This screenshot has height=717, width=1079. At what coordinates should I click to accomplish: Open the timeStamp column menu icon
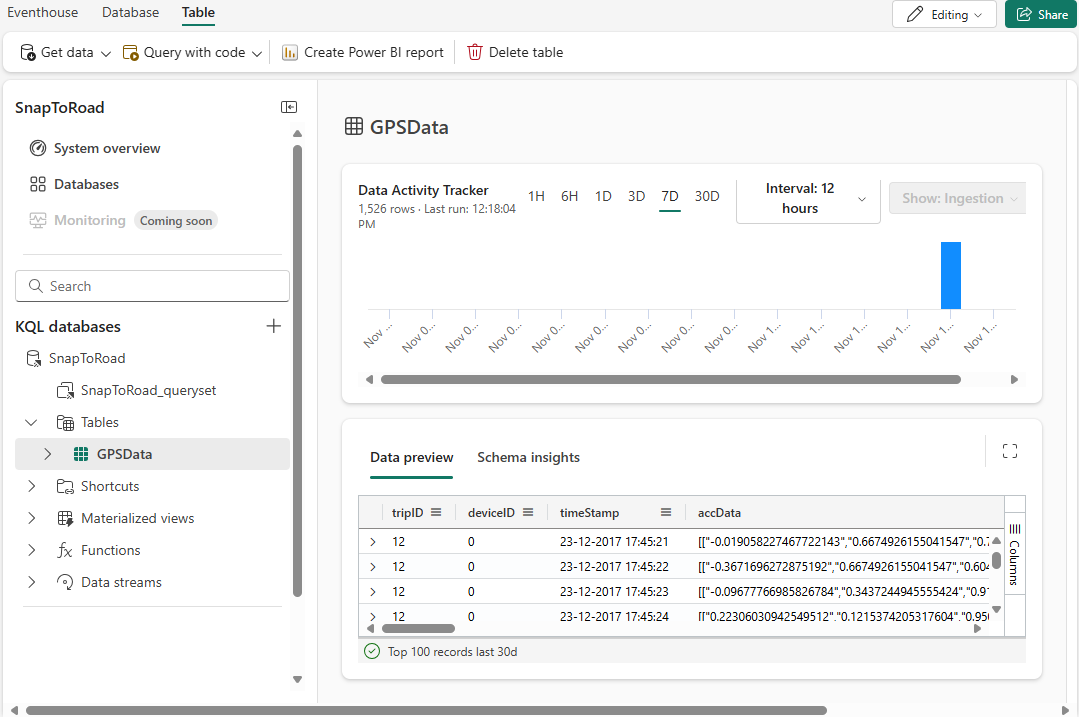coord(665,512)
